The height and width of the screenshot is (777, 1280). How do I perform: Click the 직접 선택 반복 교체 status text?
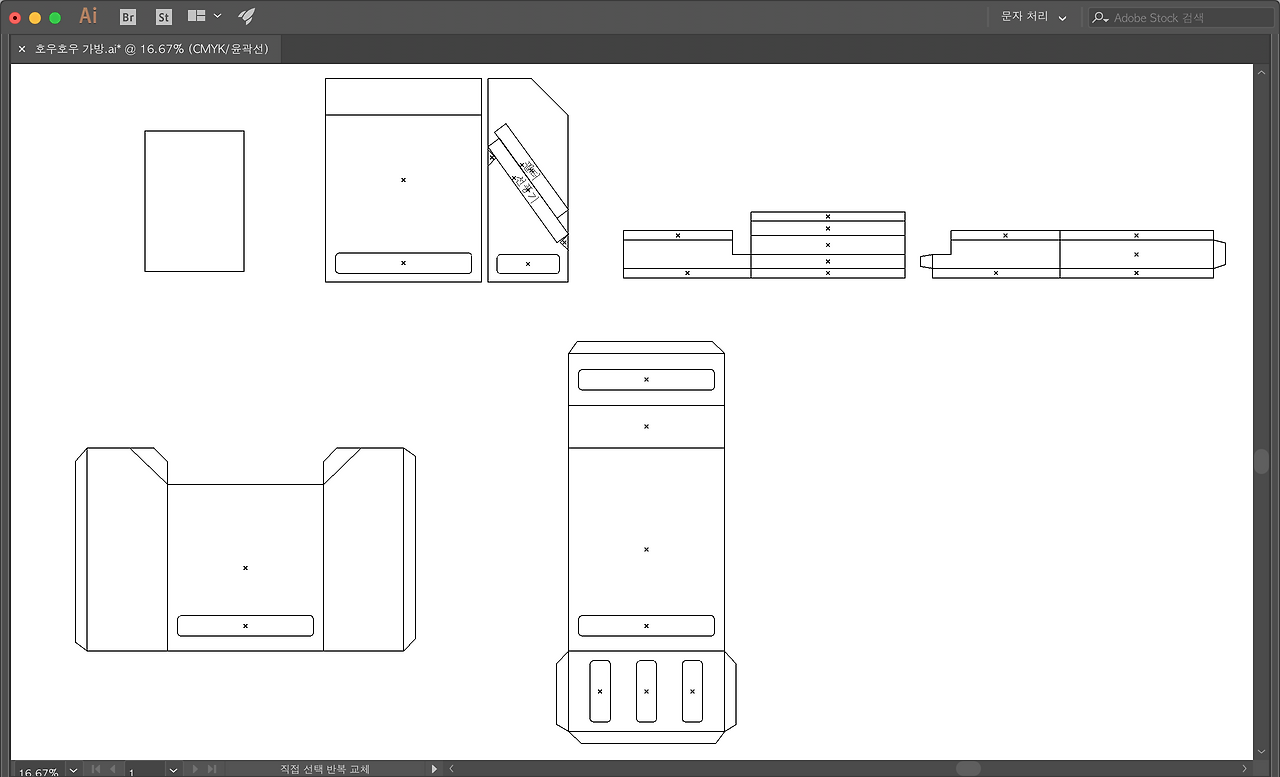325,769
